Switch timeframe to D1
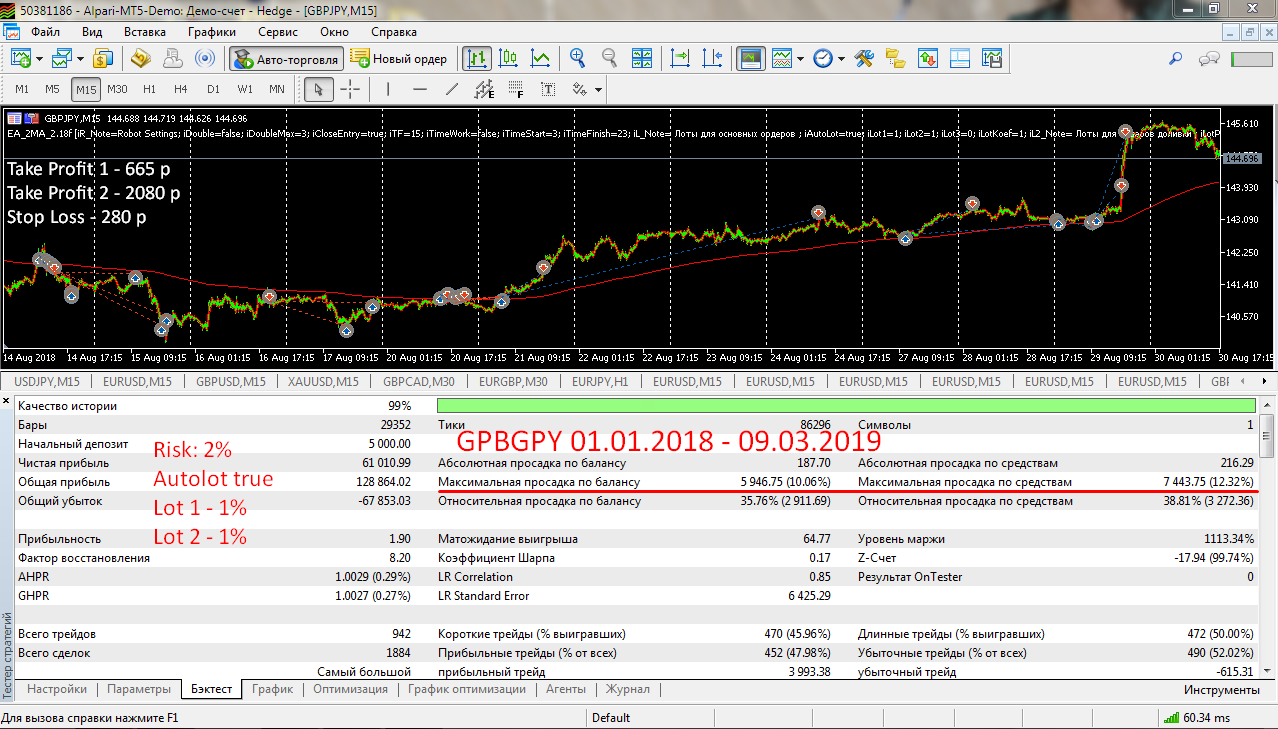This screenshot has width=1278, height=729. (x=213, y=89)
